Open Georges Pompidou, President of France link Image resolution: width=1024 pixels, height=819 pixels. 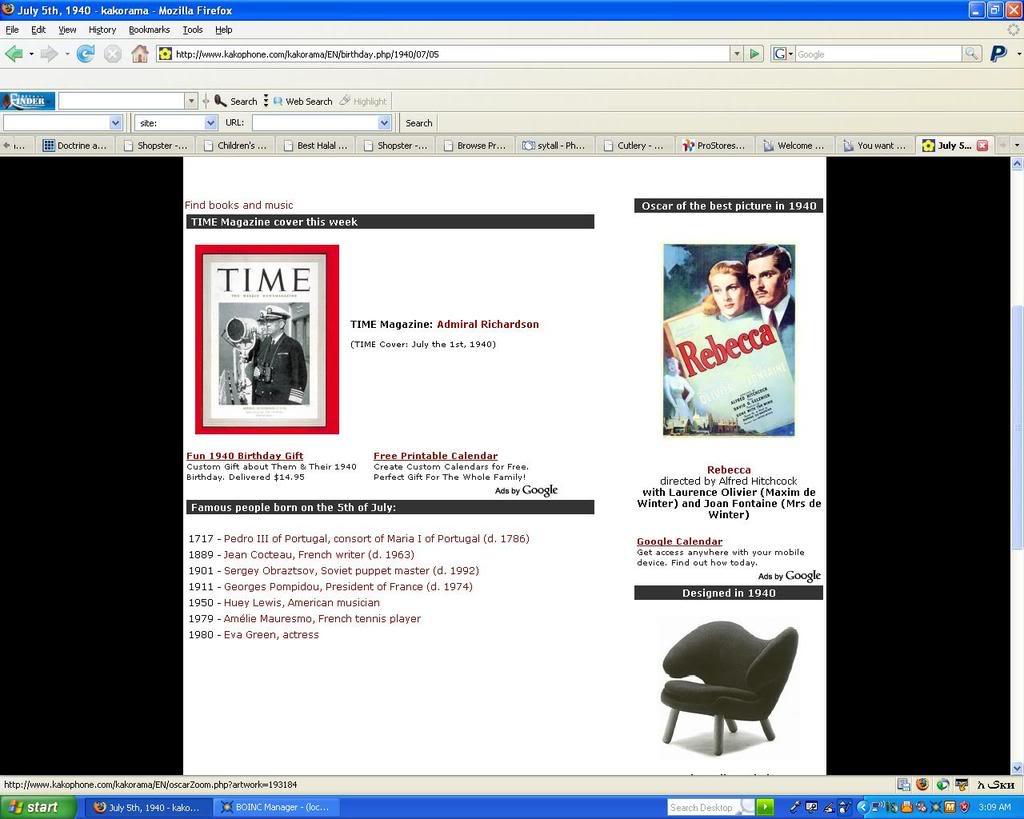[348, 586]
